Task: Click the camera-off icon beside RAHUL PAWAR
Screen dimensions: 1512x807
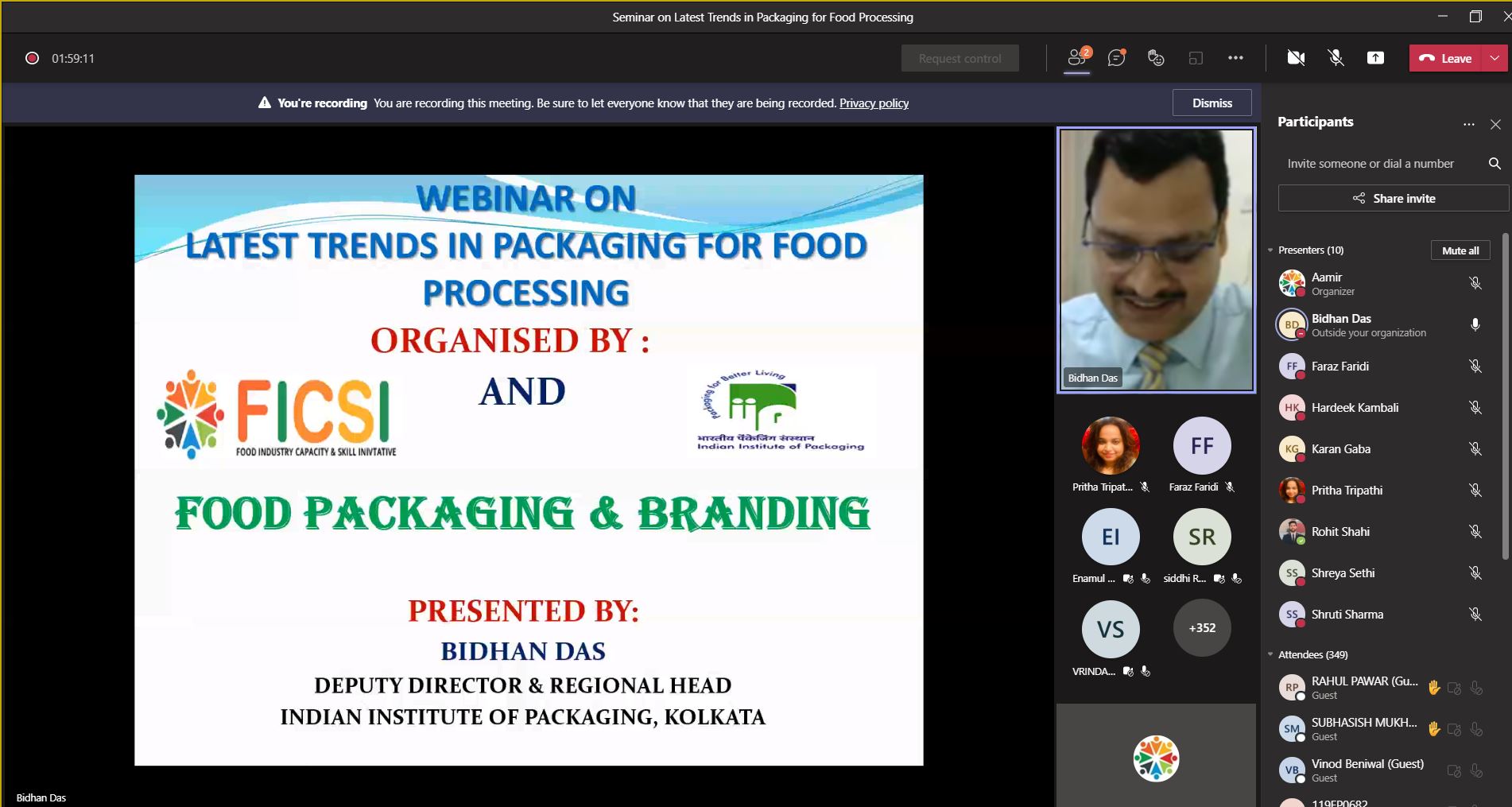Action: (x=1455, y=687)
